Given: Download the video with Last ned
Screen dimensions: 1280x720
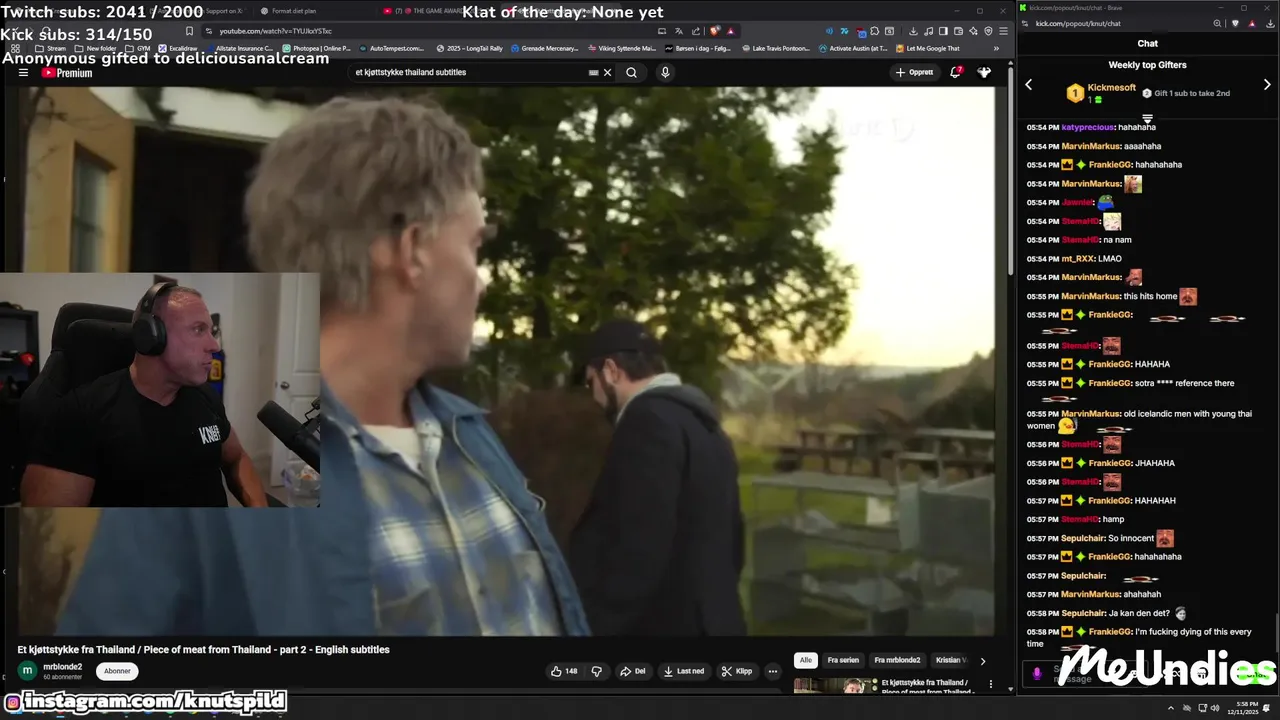Looking at the screenshot, I should pyautogui.click(x=684, y=671).
